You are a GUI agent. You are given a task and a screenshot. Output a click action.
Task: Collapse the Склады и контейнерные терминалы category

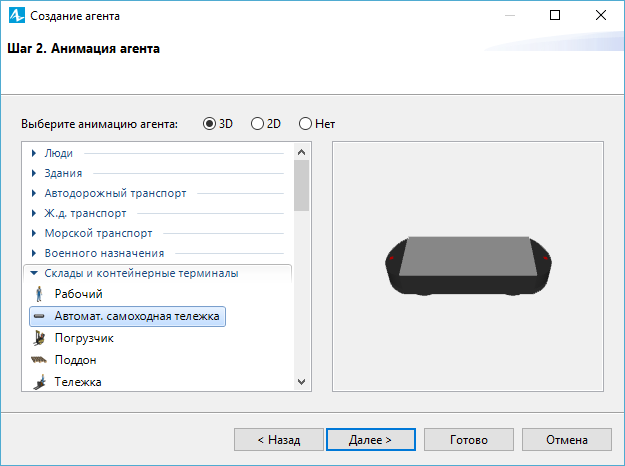coord(34,273)
